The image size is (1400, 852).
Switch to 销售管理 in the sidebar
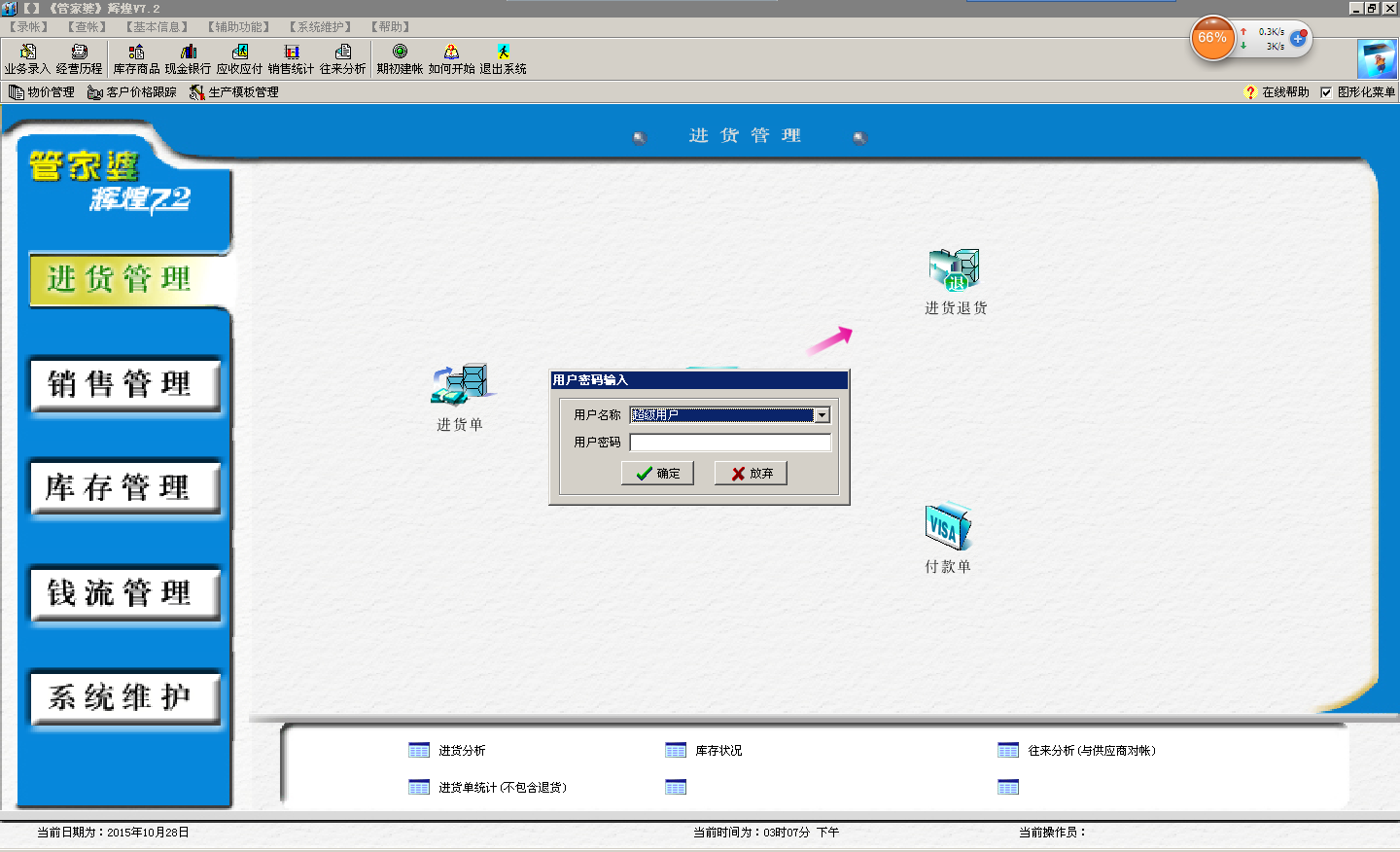(125, 384)
